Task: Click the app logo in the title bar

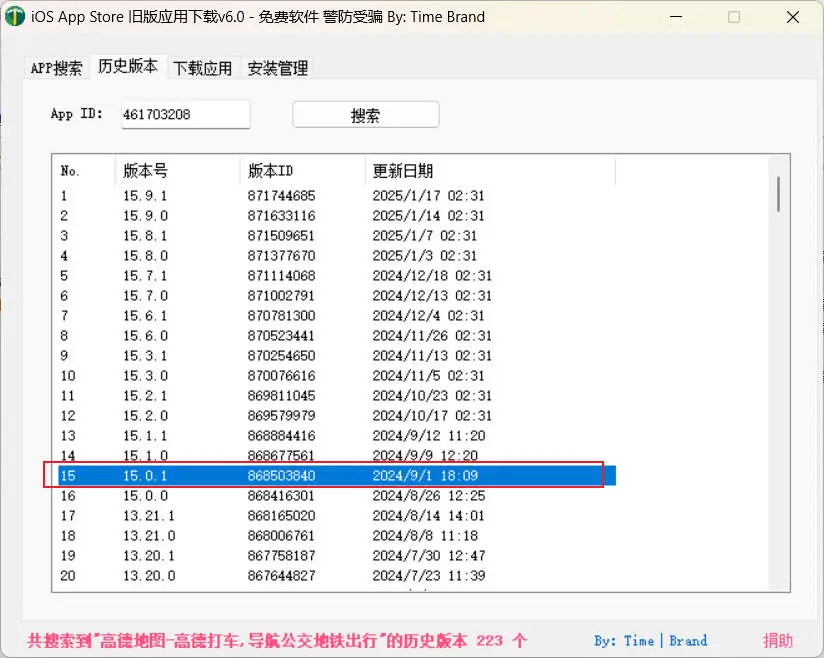Action: tap(14, 17)
